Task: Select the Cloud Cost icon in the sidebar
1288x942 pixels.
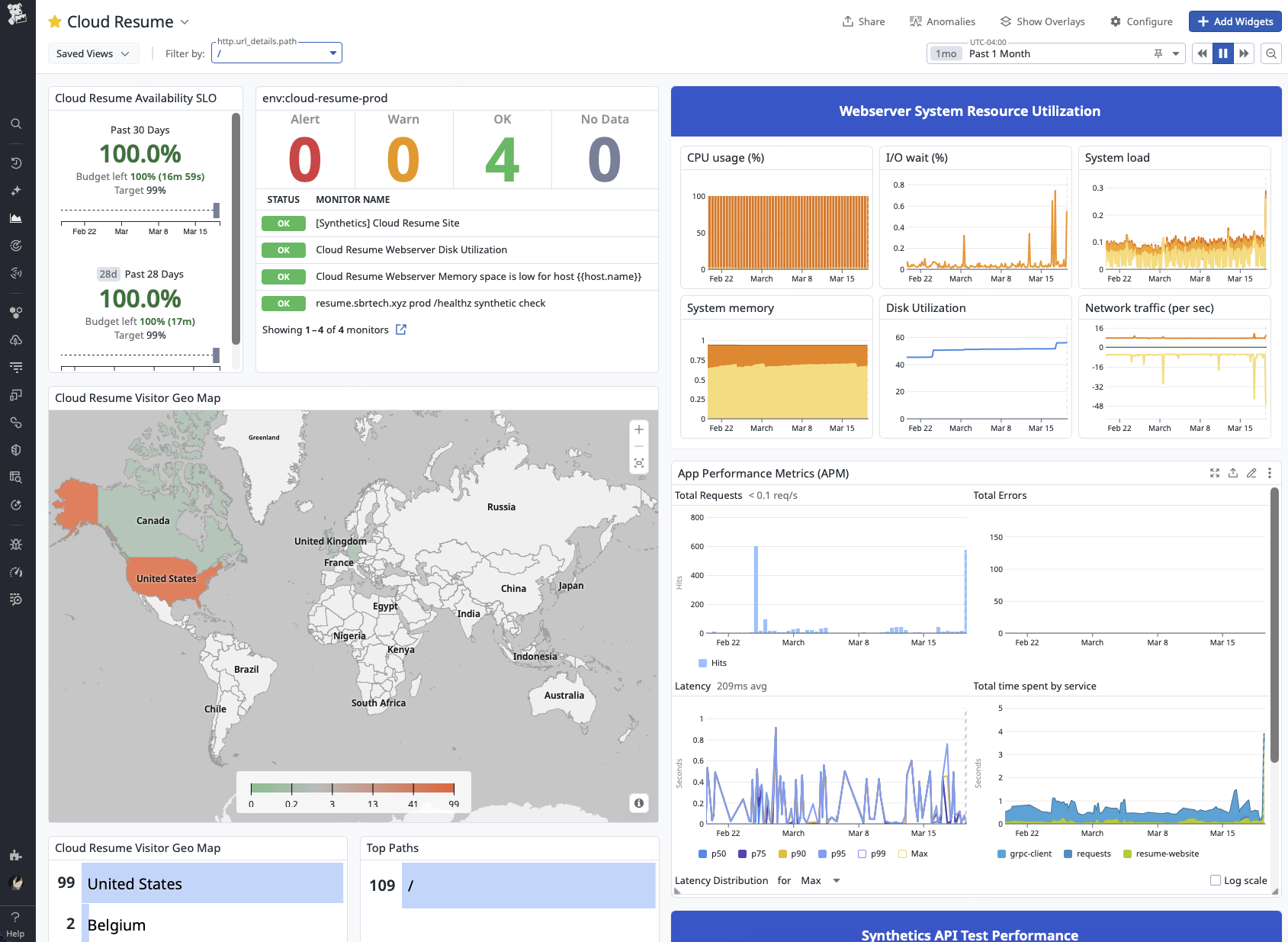Action: (x=17, y=340)
